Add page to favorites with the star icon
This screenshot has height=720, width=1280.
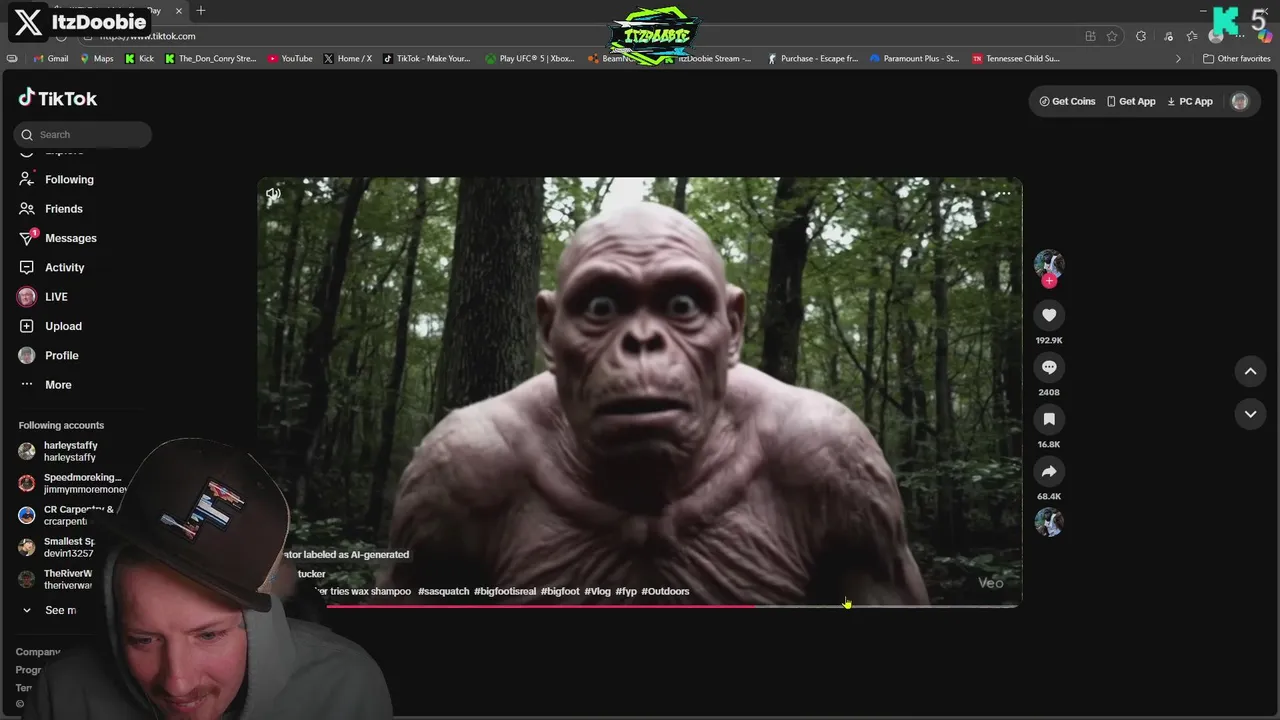(1112, 36)
